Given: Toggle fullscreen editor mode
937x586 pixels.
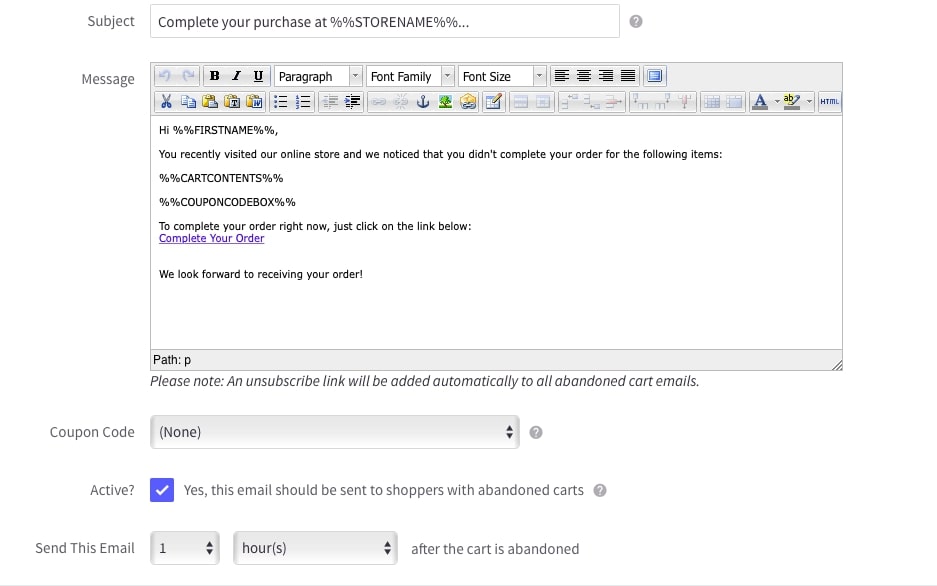Looking at the screenshot, I should [655, 76].
